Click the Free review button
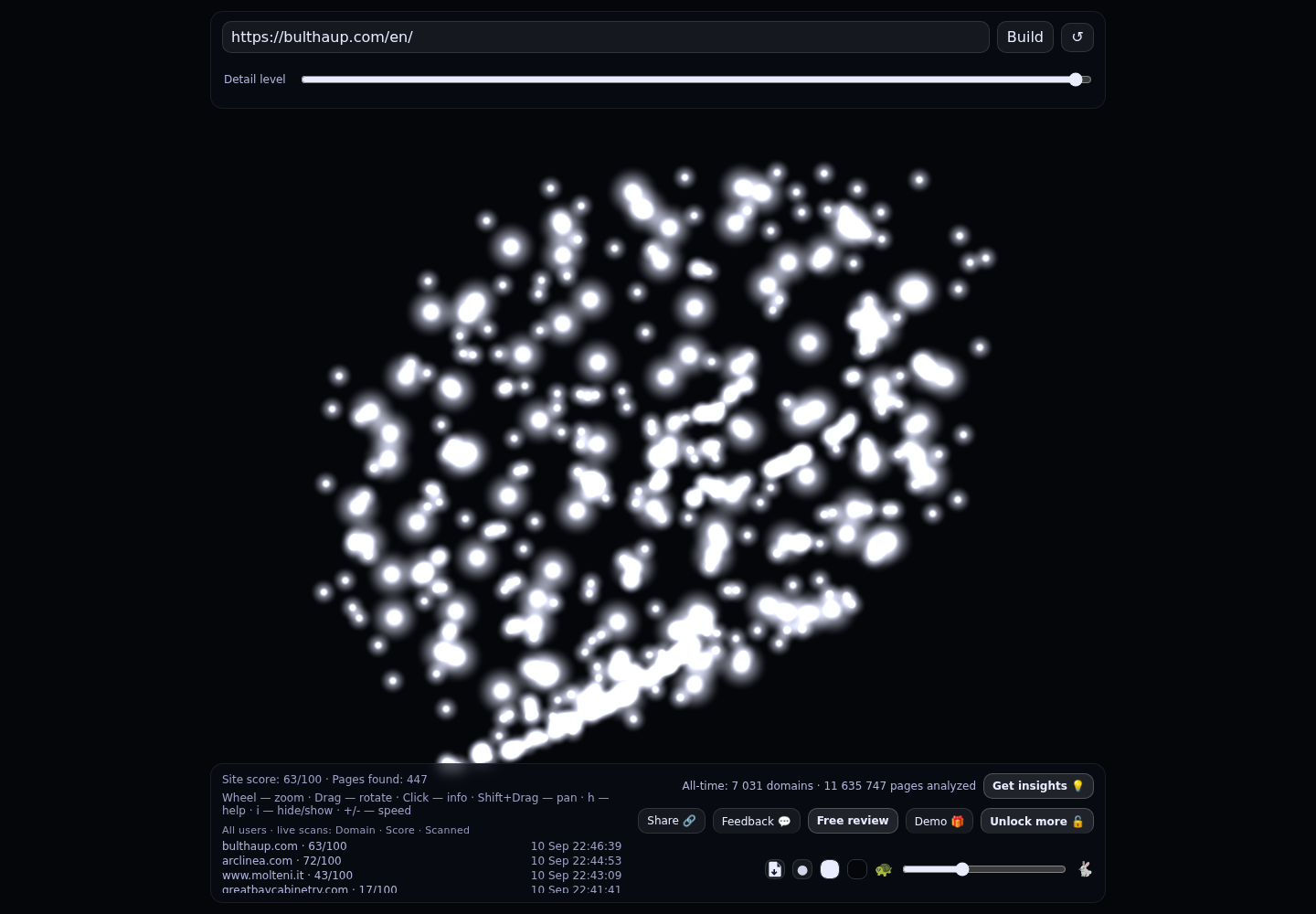 [x=853, y=821]
